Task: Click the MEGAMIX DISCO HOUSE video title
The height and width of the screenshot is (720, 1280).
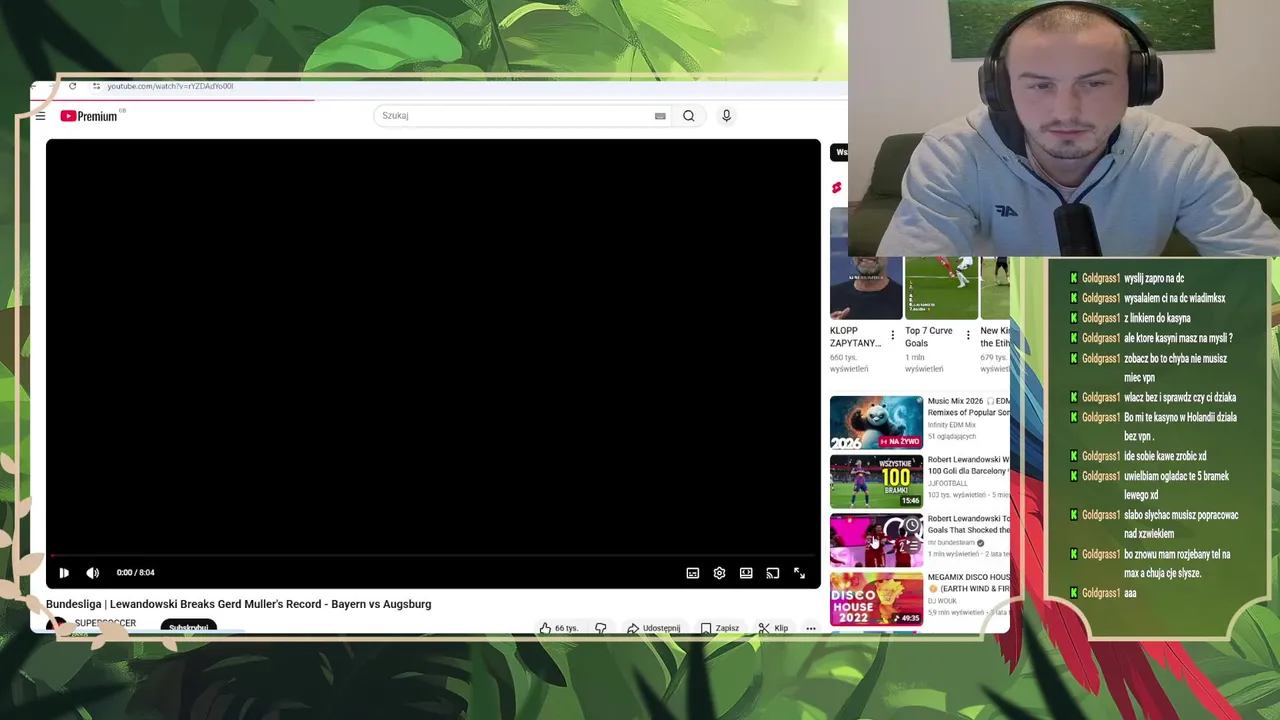Action: tap(968, 583)
